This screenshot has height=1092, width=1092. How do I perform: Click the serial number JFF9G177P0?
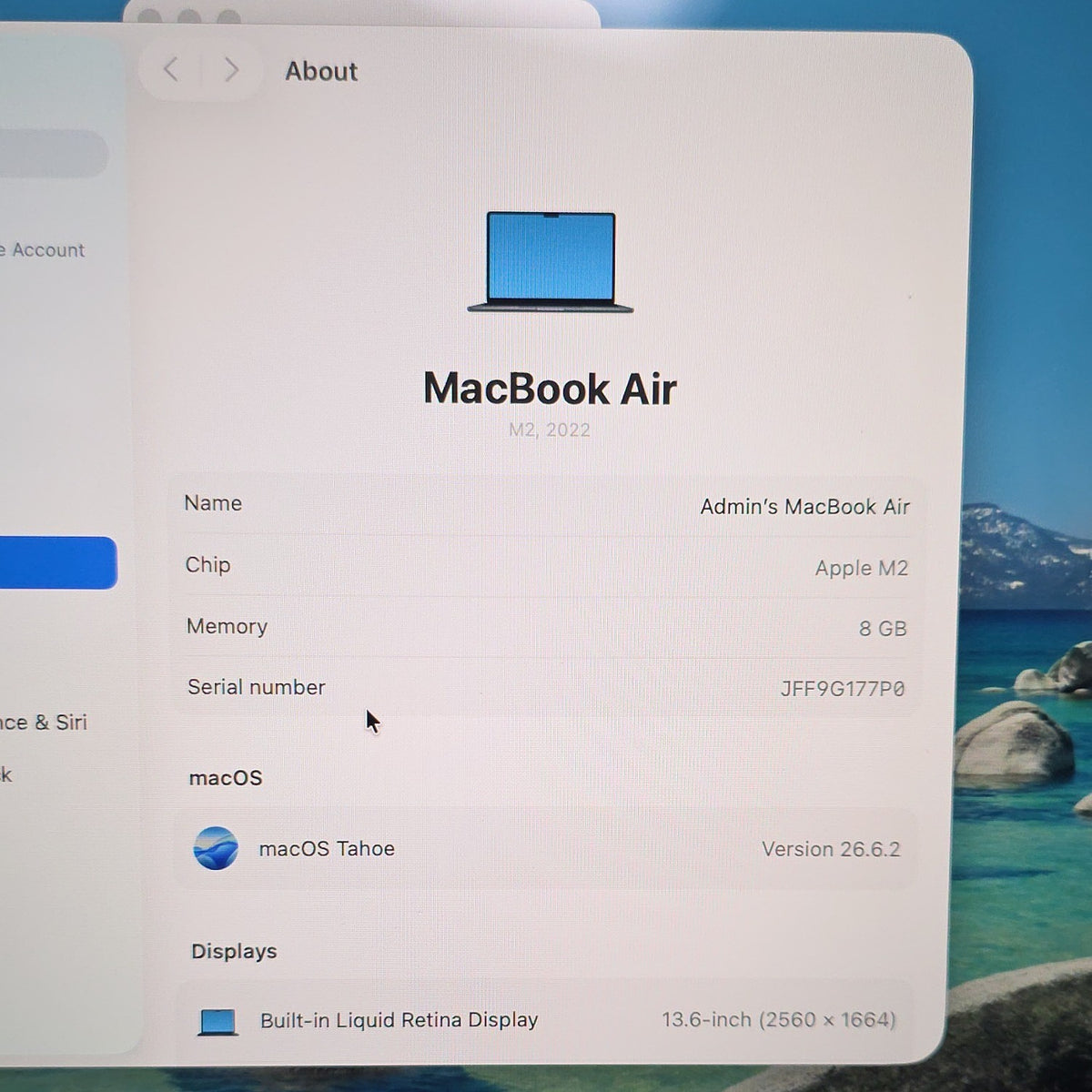pyautogui.click(x=843, y=689)
